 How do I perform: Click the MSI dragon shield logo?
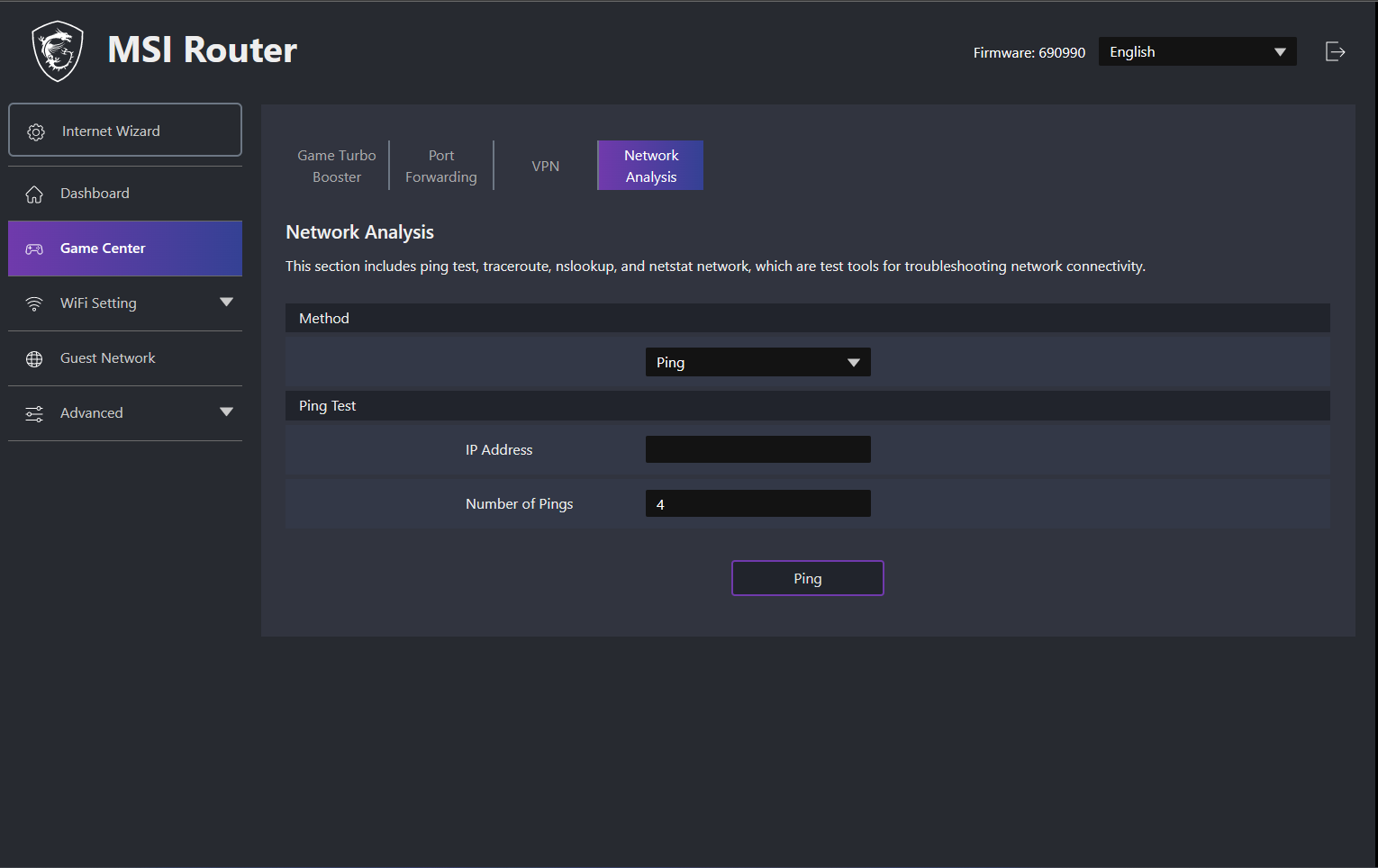[x=58, y=51]
